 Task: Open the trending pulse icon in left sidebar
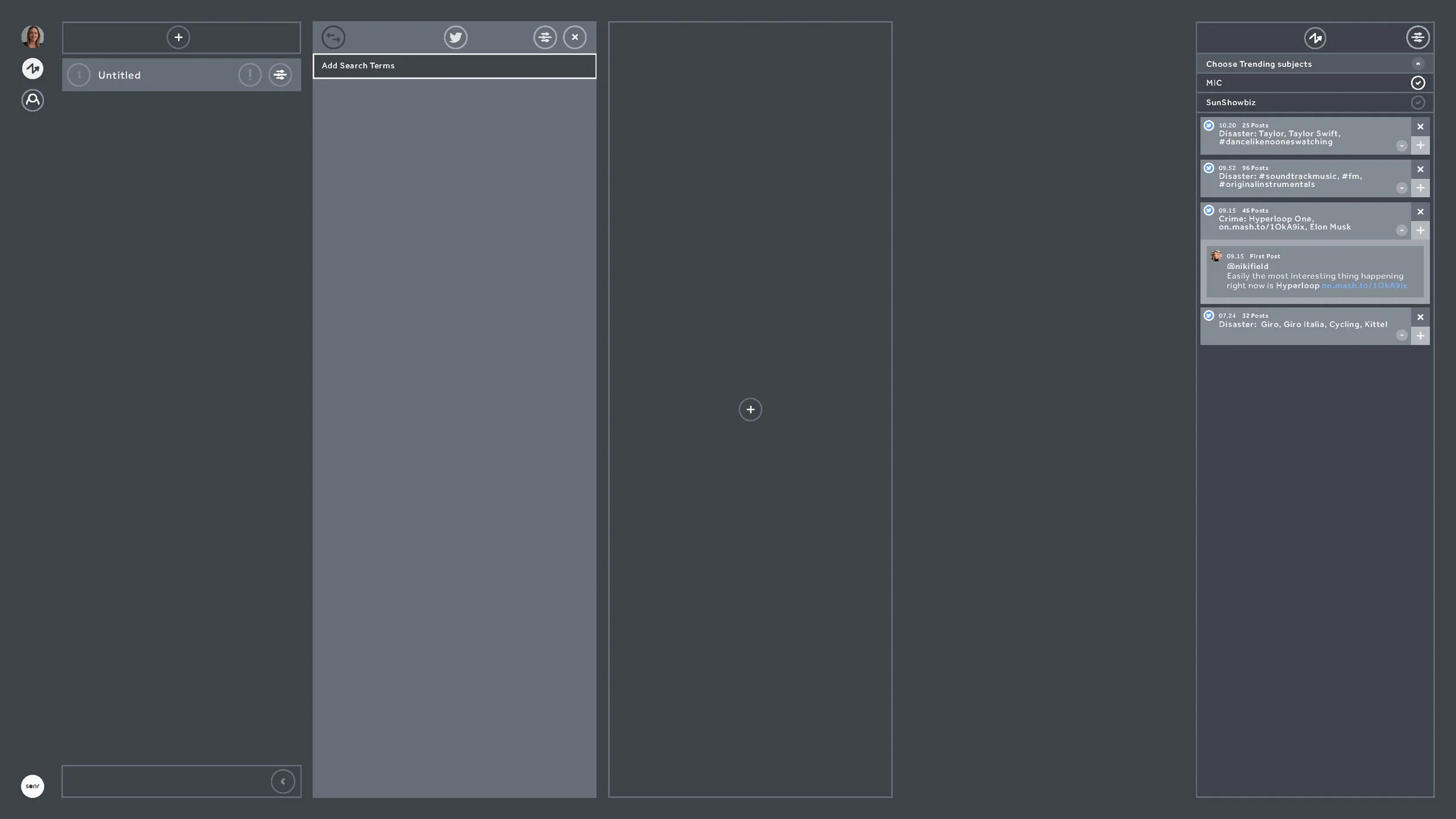click(x=33, y=69)
